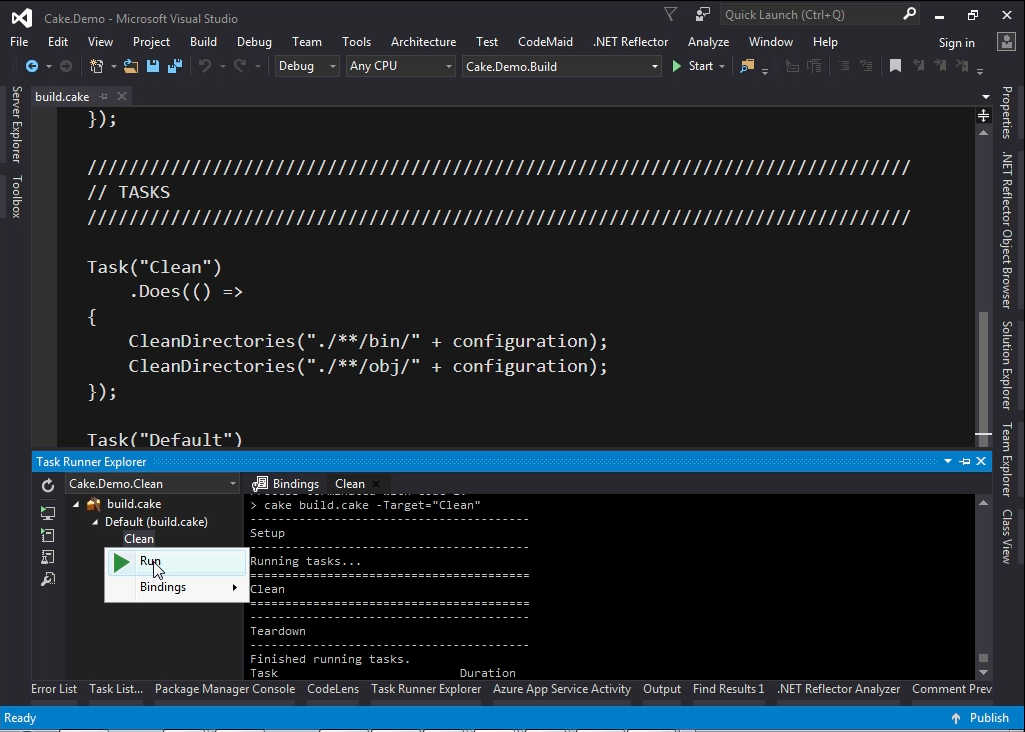Click the notifications filter flag icon
Screen dimensions: 1025x732
point(671,14)
